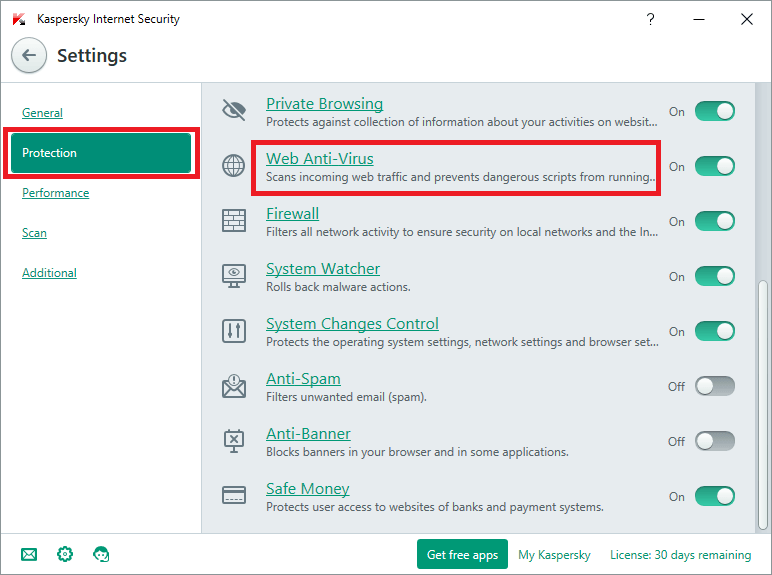Click the help question mark in title bar
Viewport: 772px width, 575px height.
pyautogui.click(x=650, y=19)
